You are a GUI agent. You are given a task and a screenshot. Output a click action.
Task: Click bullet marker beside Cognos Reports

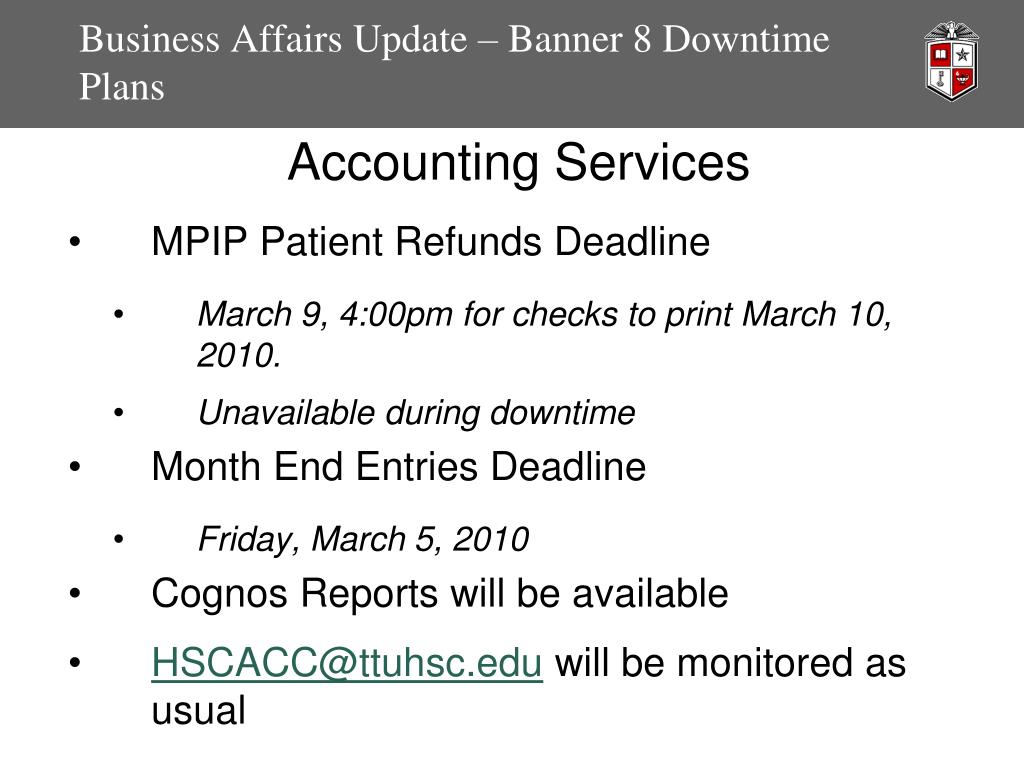point(74,594)
